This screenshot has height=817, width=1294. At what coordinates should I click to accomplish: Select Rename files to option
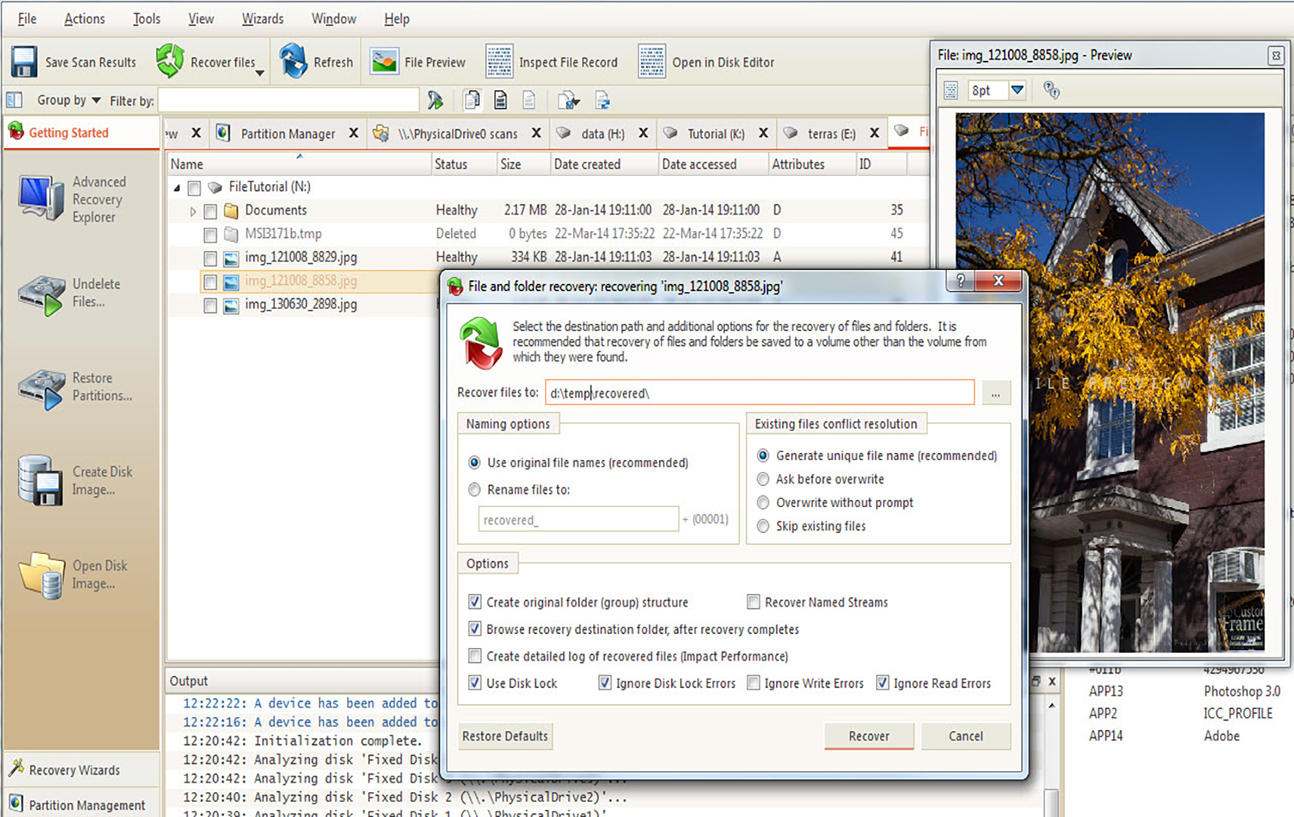point(475,490)
